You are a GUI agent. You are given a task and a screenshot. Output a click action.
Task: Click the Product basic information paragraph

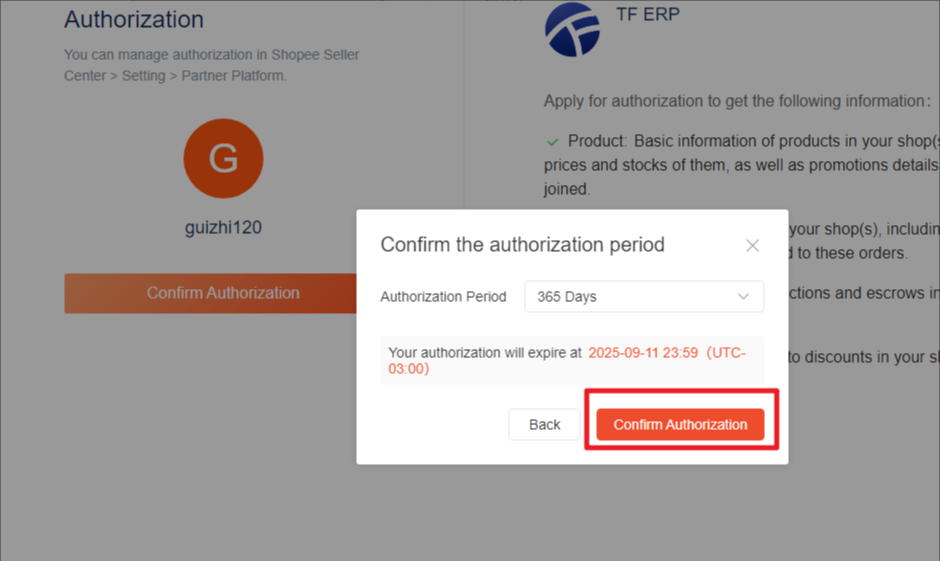[x=742, y=165]
